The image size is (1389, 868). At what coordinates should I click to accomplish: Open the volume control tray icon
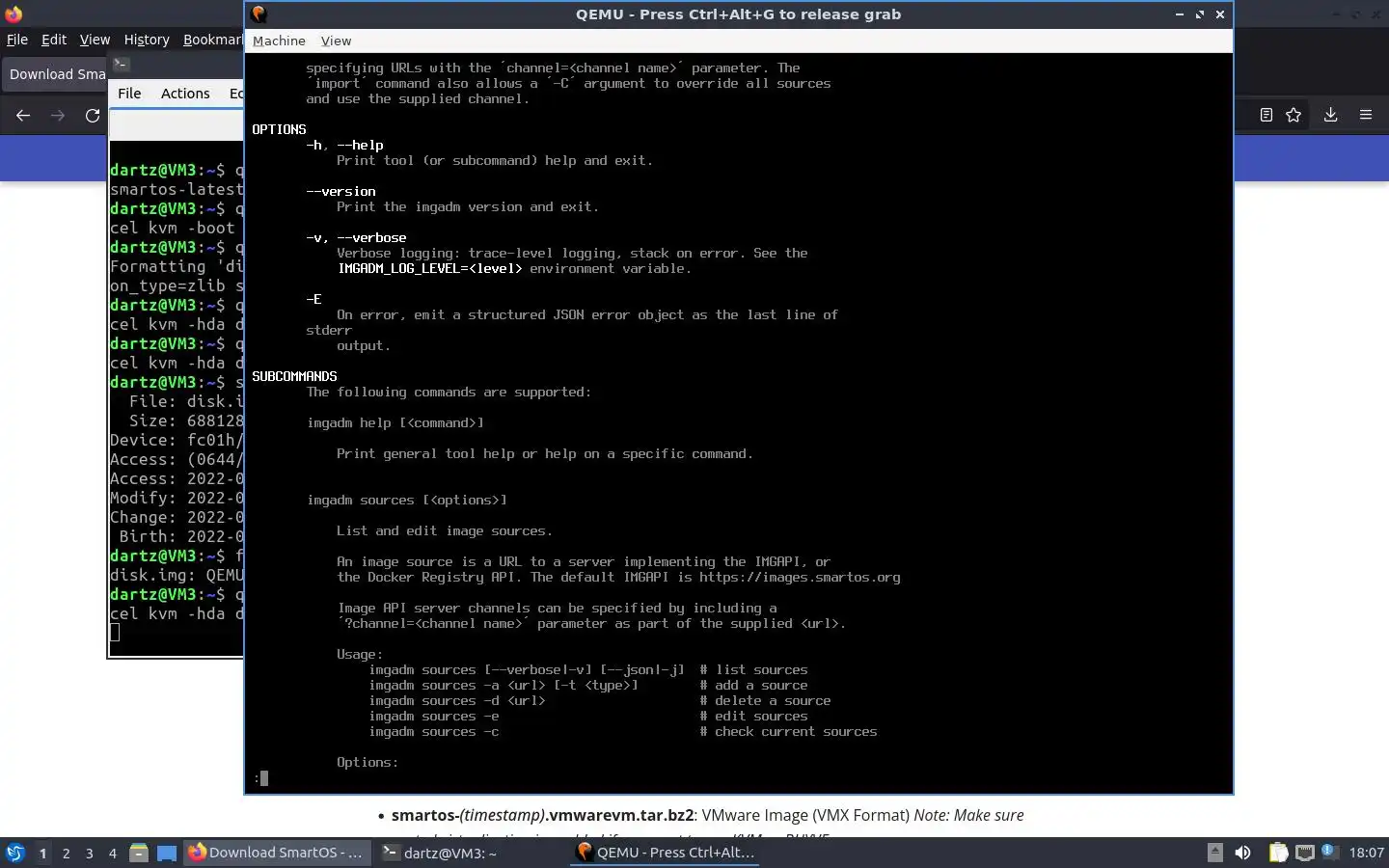pos(1243,853)
